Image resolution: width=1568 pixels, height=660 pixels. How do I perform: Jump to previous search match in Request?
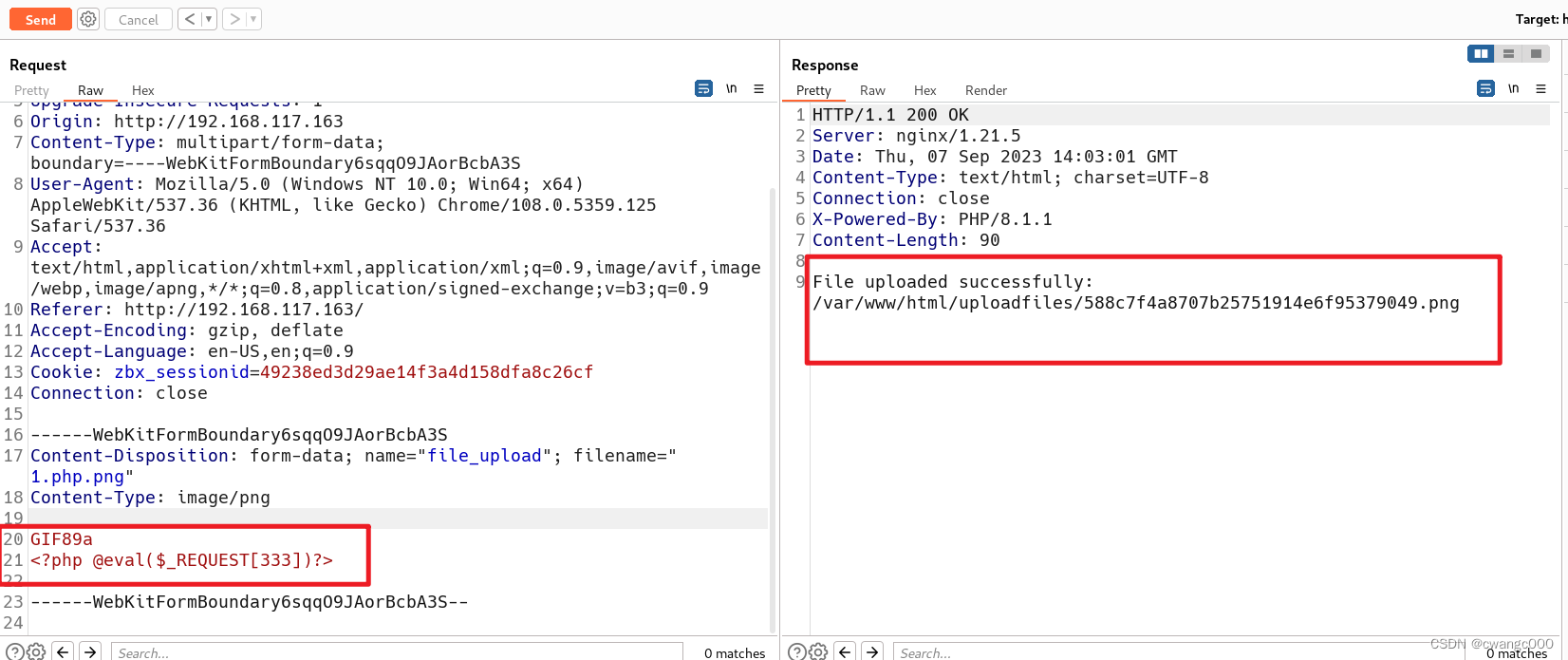[x=63, y=651]
